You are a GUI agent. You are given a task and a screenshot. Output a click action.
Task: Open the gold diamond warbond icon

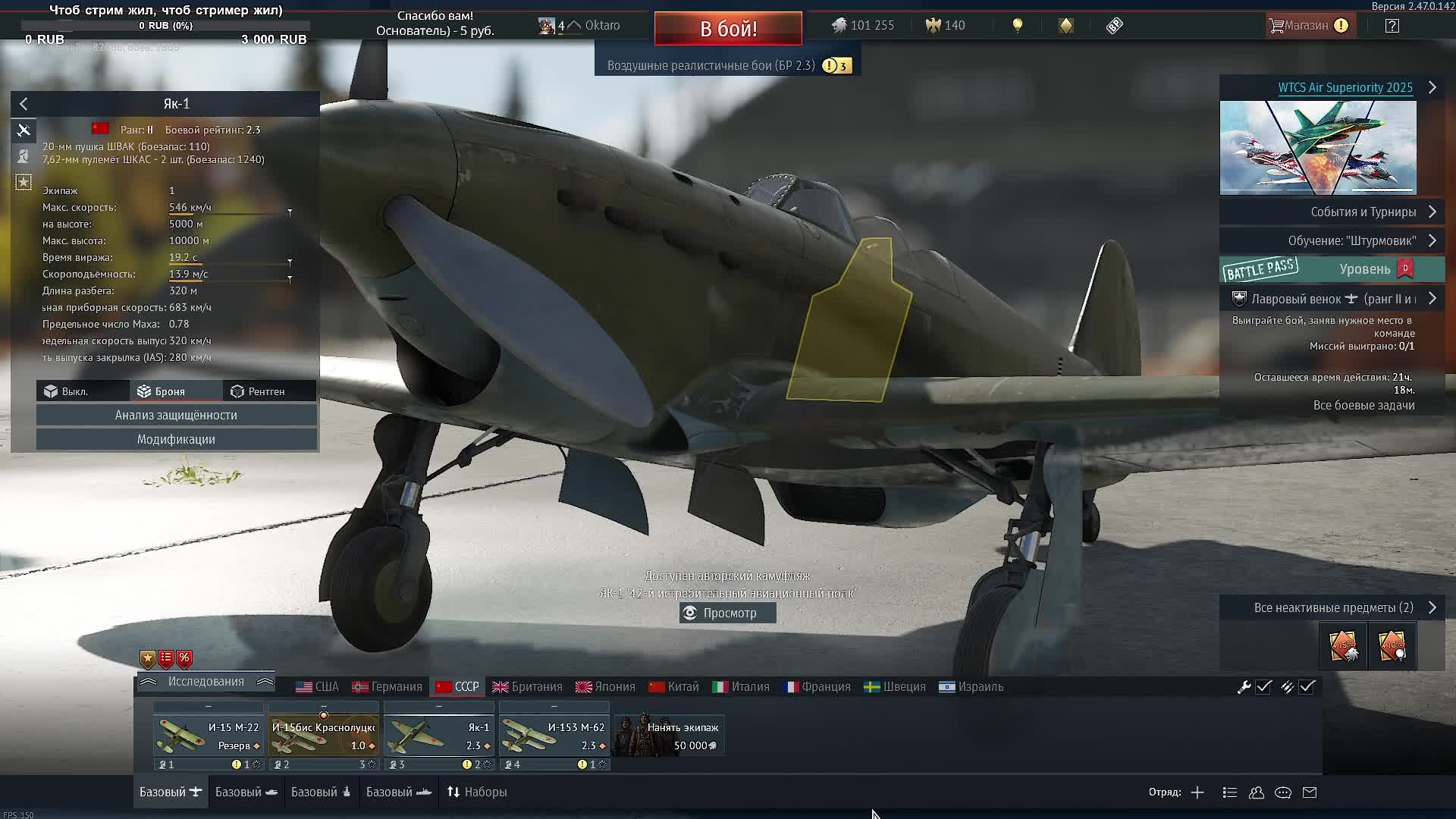(1066, 26)
